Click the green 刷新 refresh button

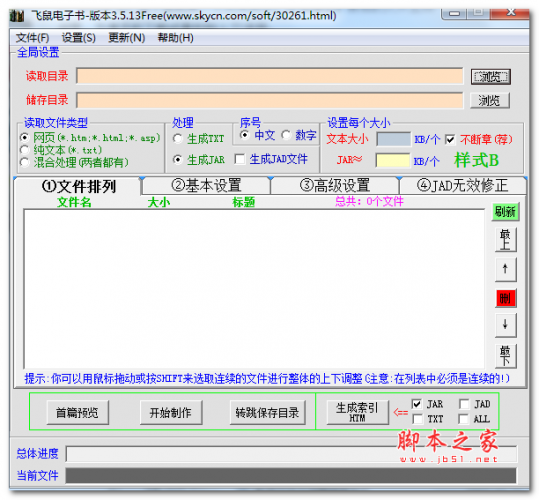505,212
